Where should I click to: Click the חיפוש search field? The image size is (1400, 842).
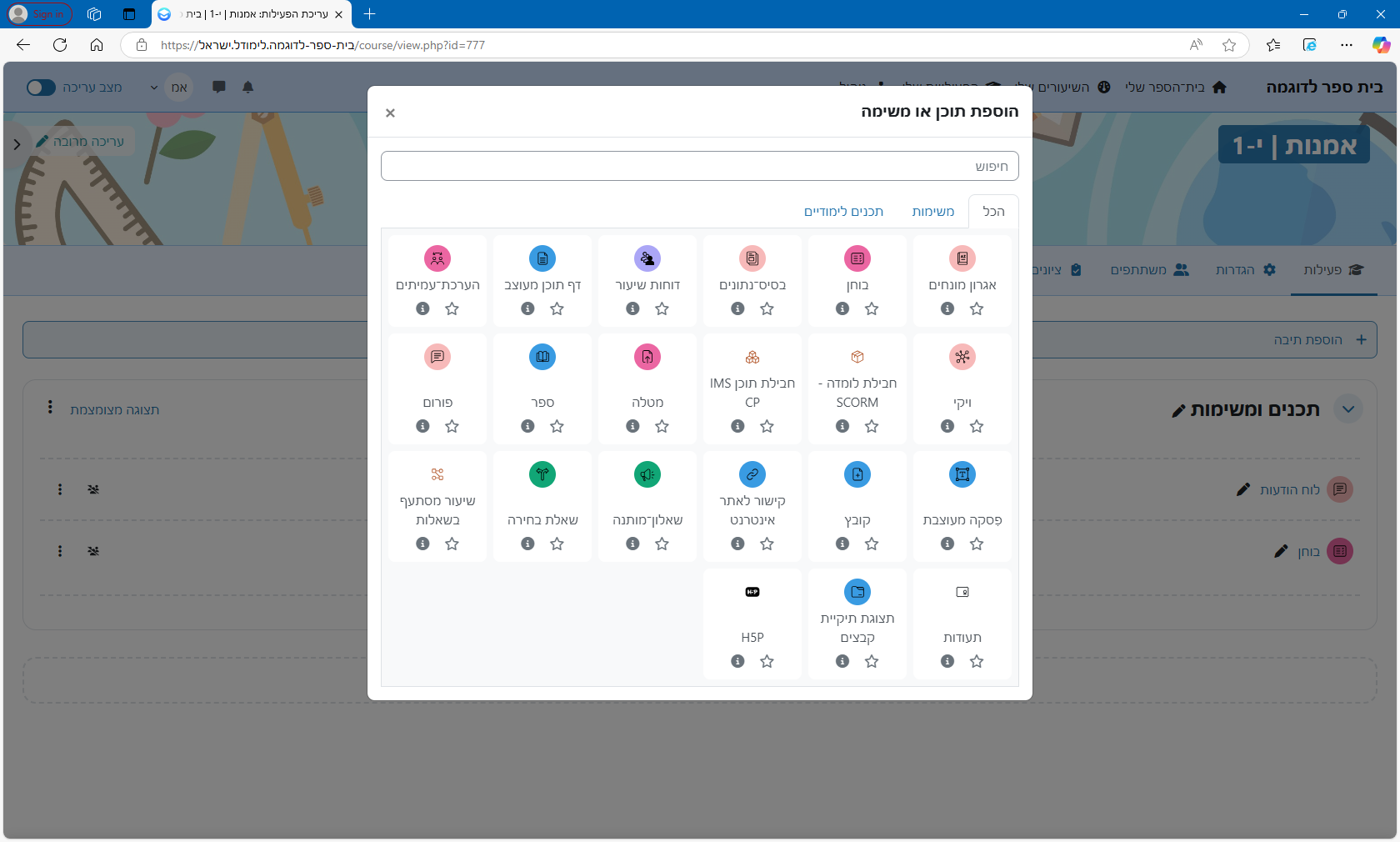699,166
